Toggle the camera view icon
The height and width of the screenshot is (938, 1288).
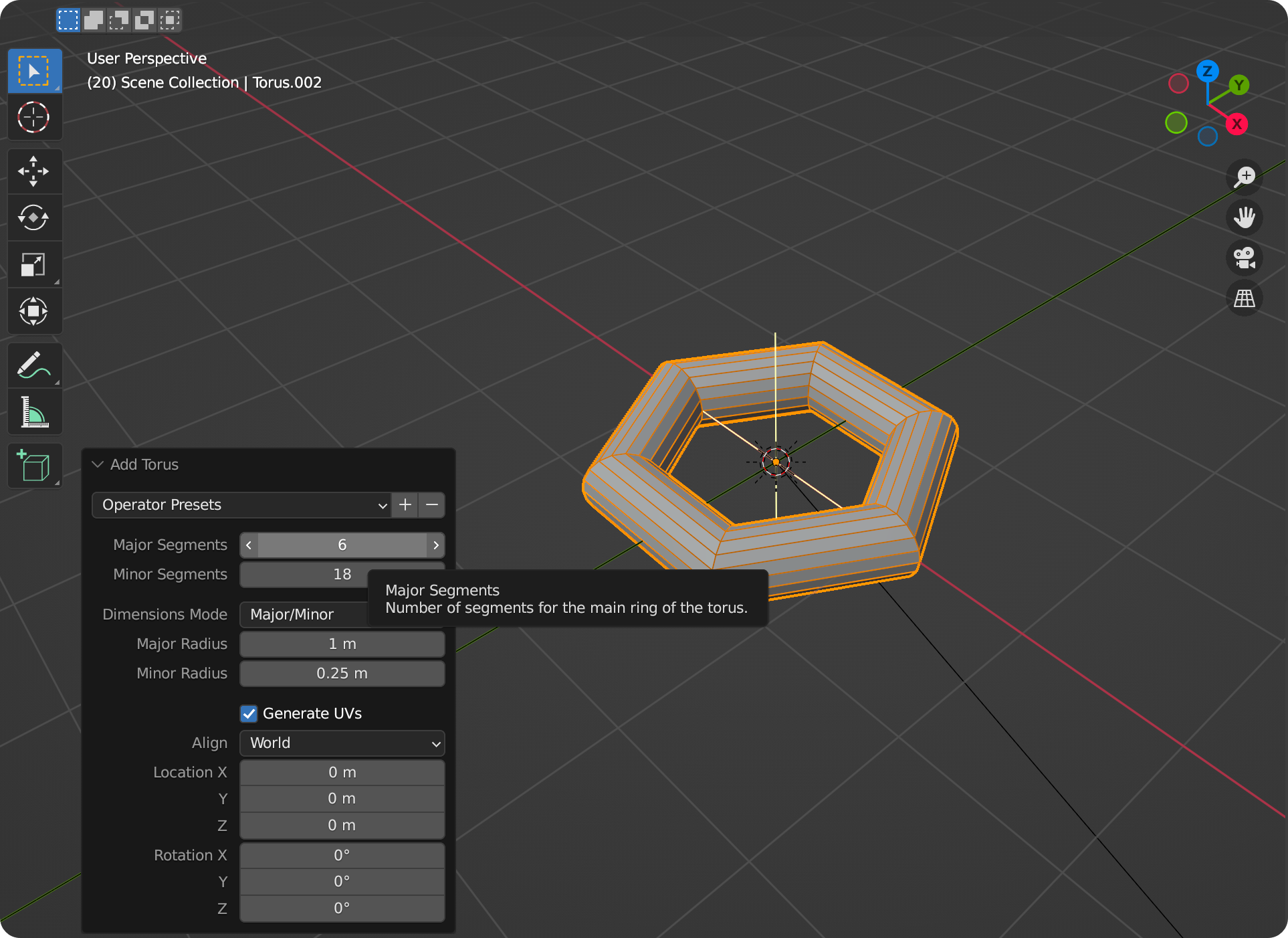[x=1245, y=258]
